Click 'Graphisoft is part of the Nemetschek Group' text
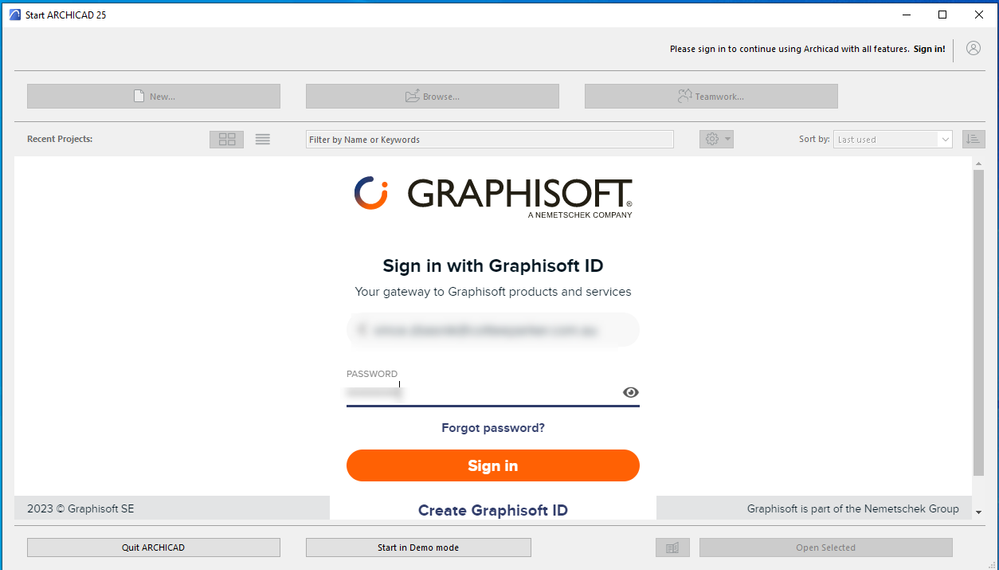Image resolution: width=999 pixels, height=570 pixels. point(852,509)
